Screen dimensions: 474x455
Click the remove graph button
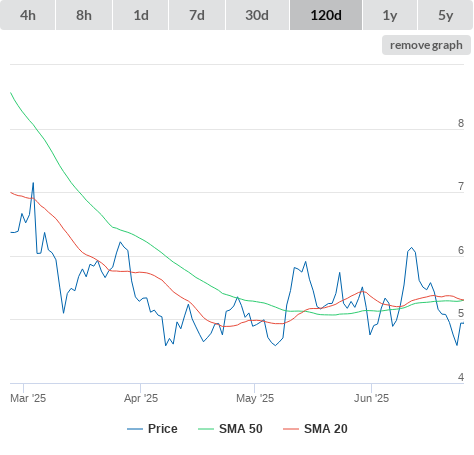(x=426, y=45)
